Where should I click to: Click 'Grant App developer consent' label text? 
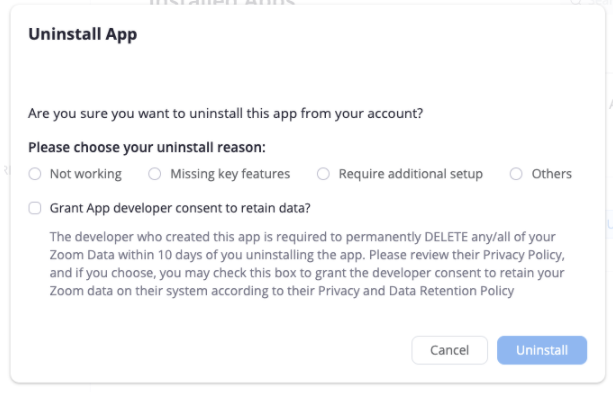(180, 208)
